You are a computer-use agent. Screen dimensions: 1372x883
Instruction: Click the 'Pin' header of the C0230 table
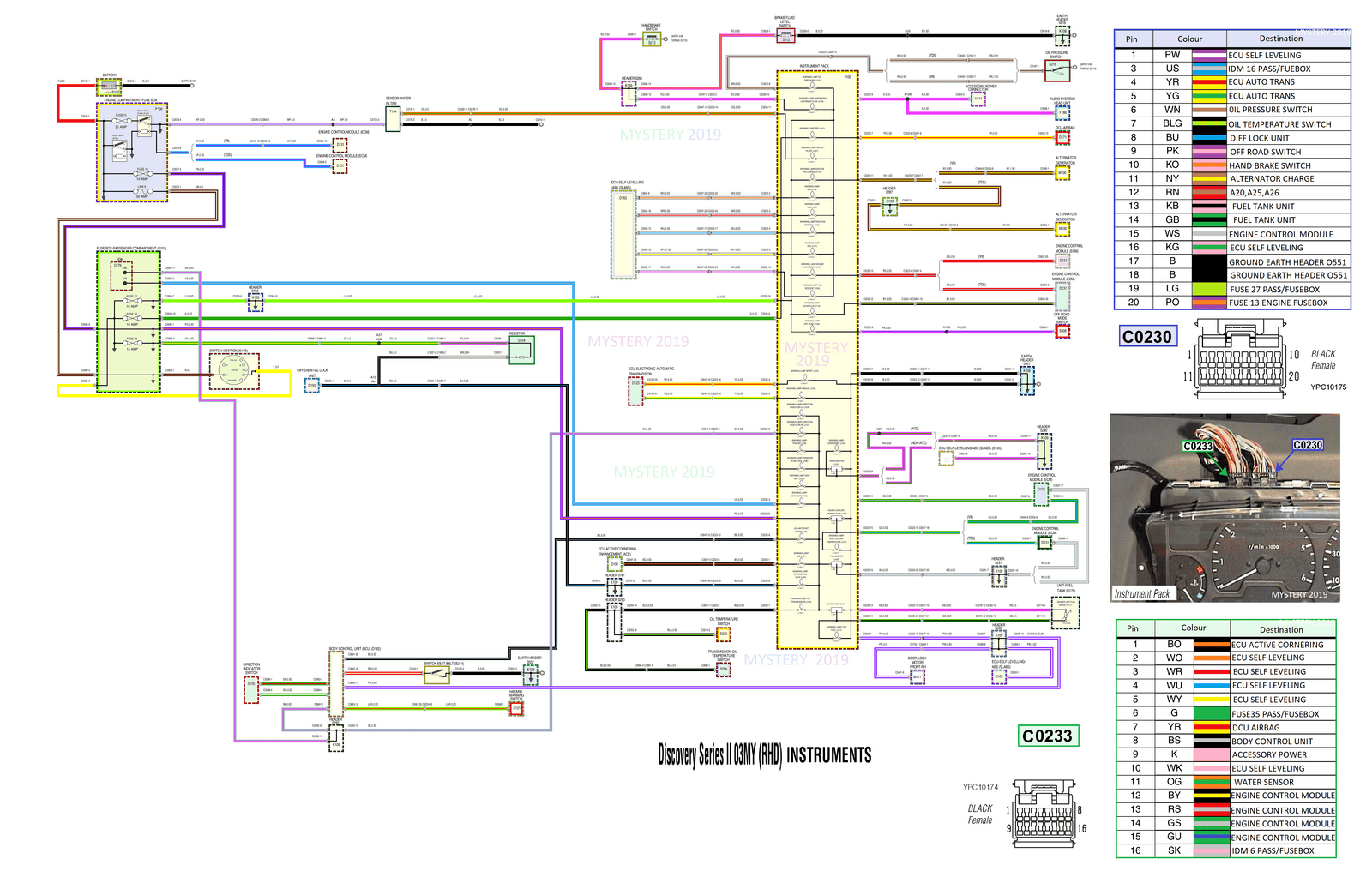click(x=1132, y=39)
